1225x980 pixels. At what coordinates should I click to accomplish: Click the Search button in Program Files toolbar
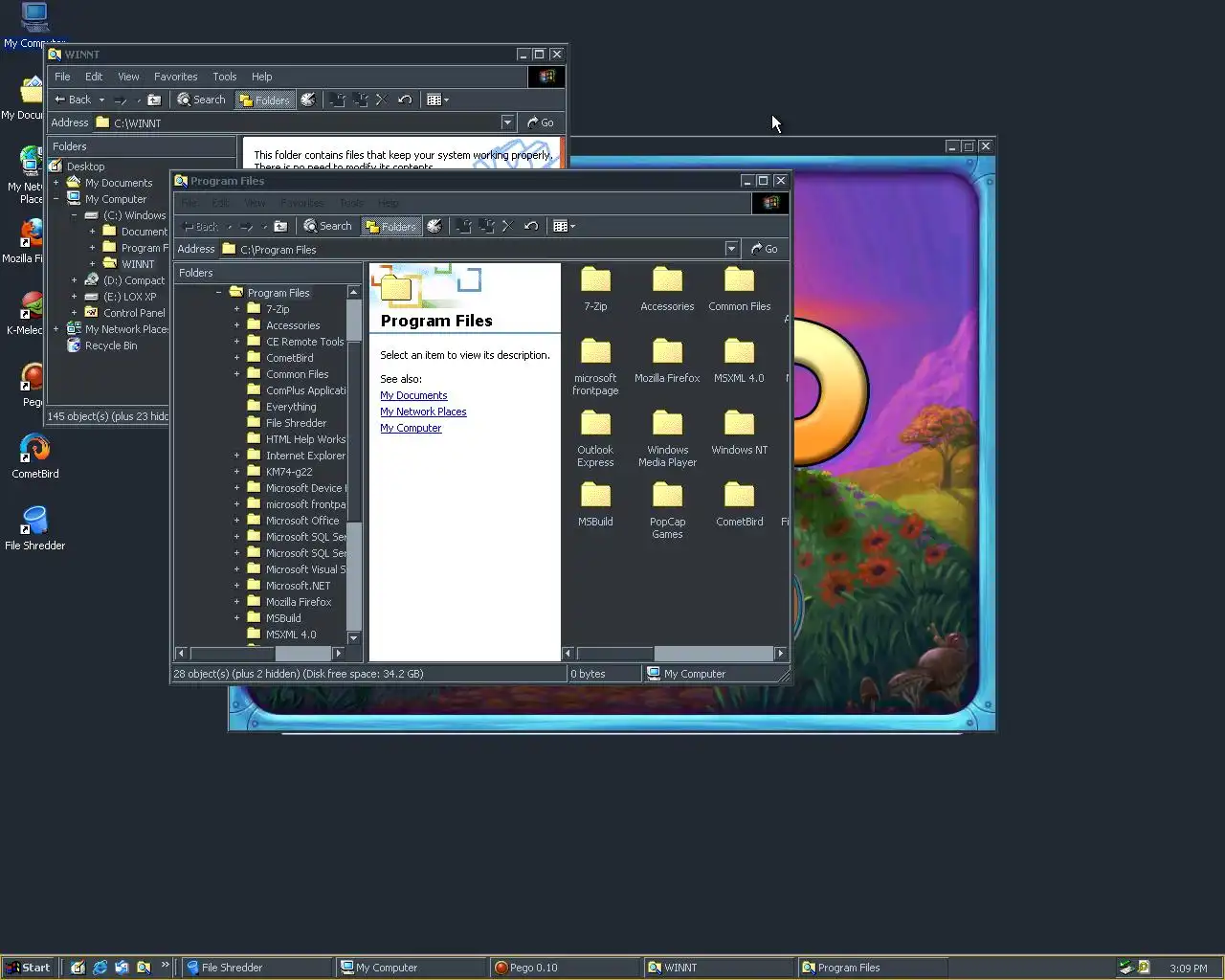pyautogui.click(x=327, y=226)
